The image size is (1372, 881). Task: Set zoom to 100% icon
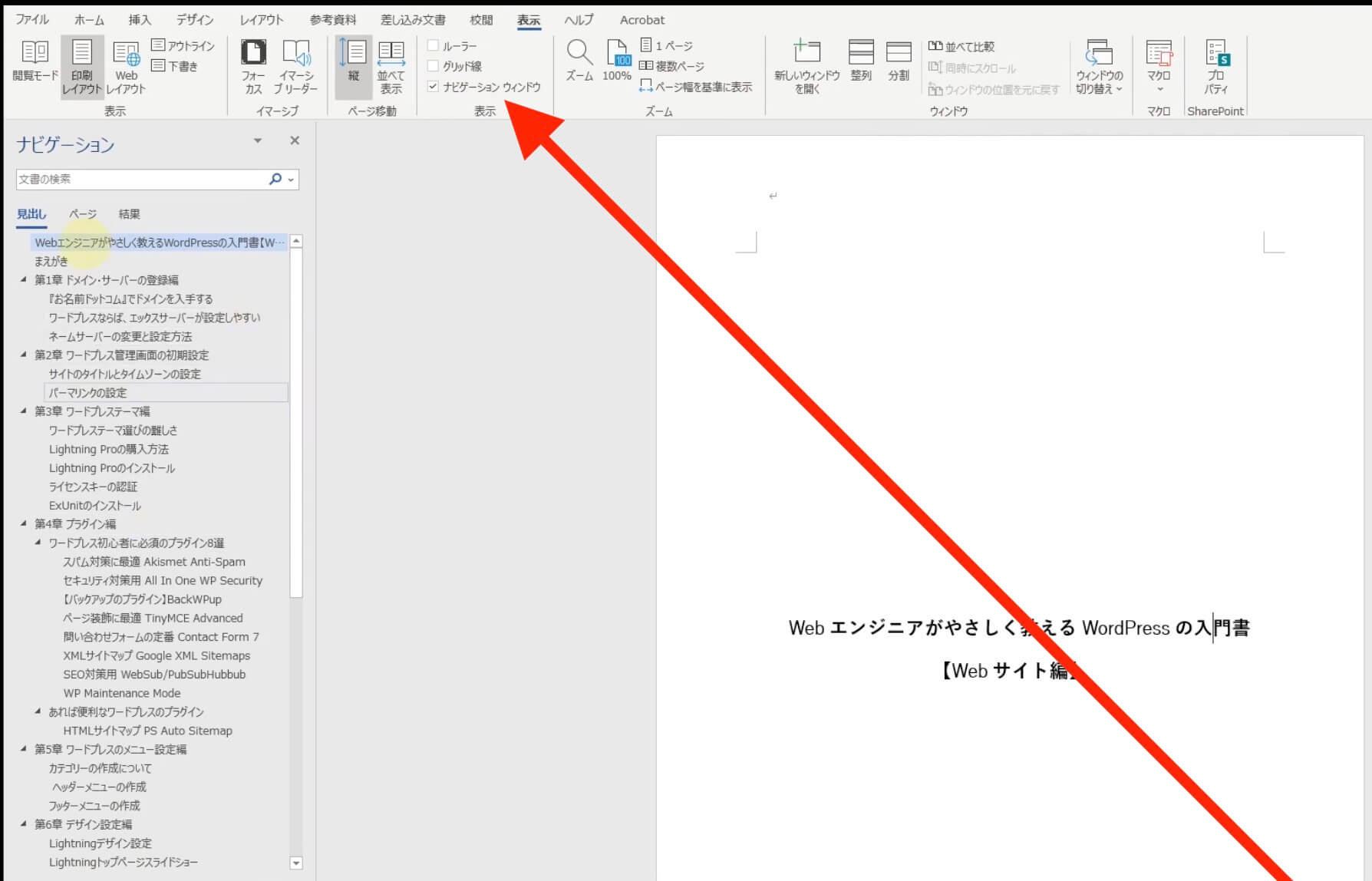click(x=617, y=54)
